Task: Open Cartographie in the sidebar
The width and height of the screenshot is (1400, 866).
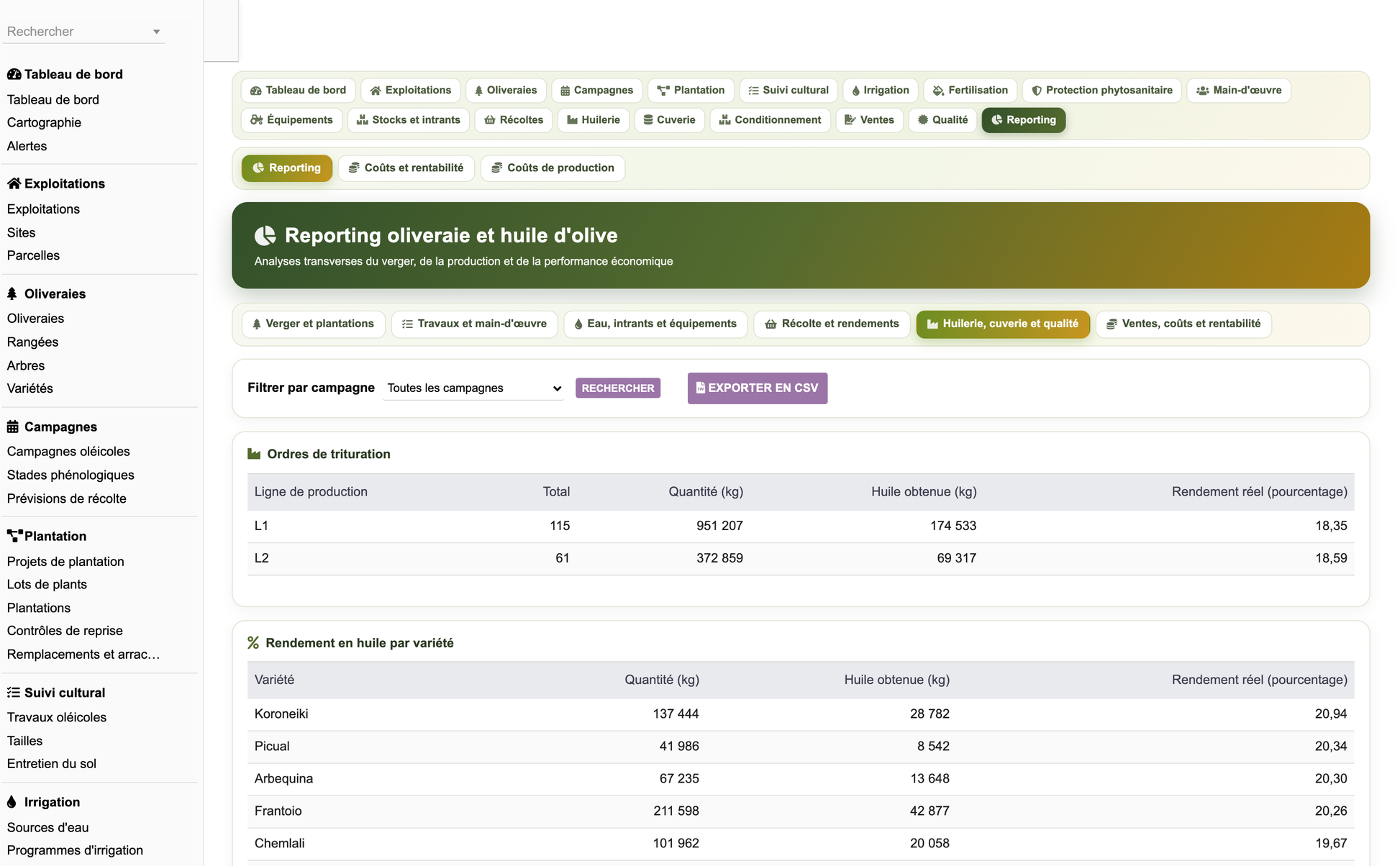Action: click(x=44, y=123)
